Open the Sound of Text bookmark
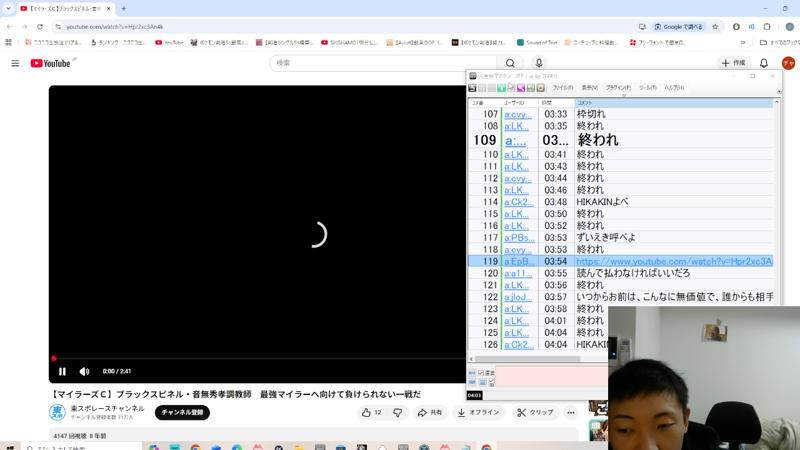Screen dimensions: 800x450 (x=537, y=42)
